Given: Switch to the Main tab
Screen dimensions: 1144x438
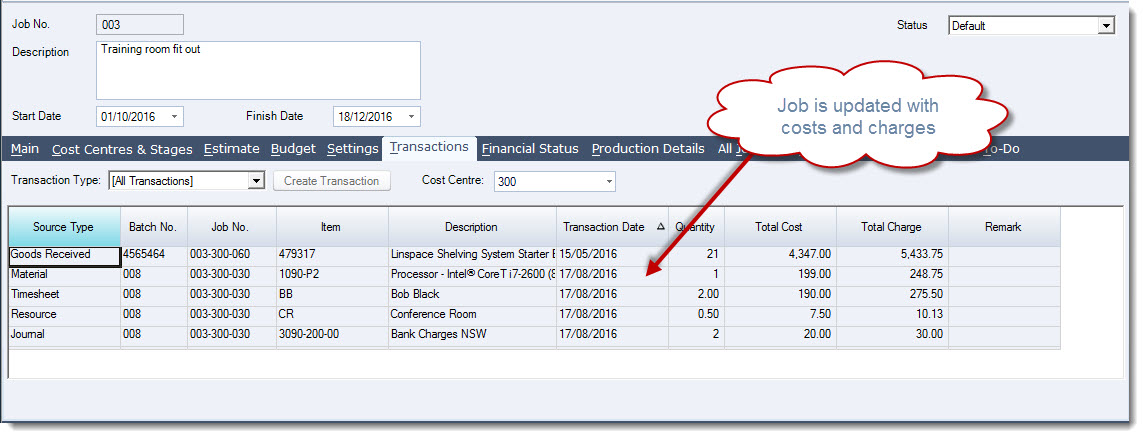Looking at the screenshot, I should click(x=25, y=149).
